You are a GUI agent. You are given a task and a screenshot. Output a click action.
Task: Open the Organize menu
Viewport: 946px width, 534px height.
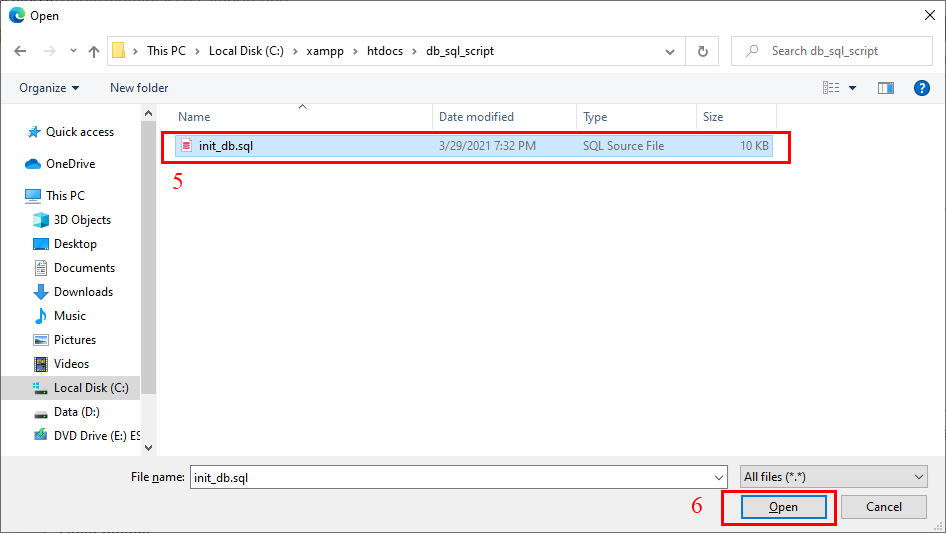click(49, 88)
